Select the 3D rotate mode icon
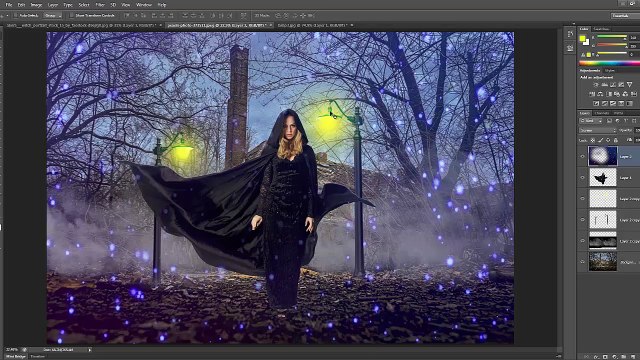Viewport: 640px width, 360px height. pyautogui.click(x=278, y=16)
